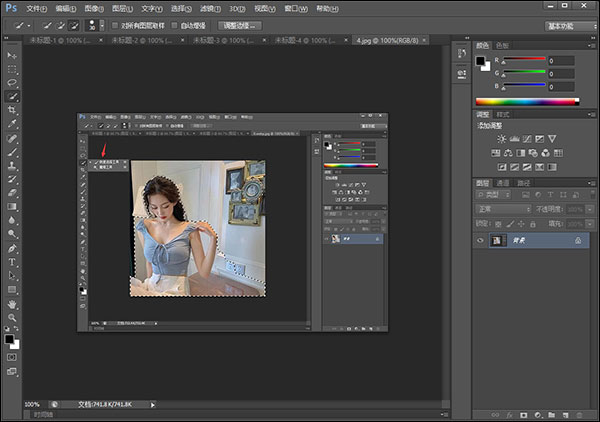Select the Move tool in toolbar
The image size is (600, 422).
(x=12, y=55)
